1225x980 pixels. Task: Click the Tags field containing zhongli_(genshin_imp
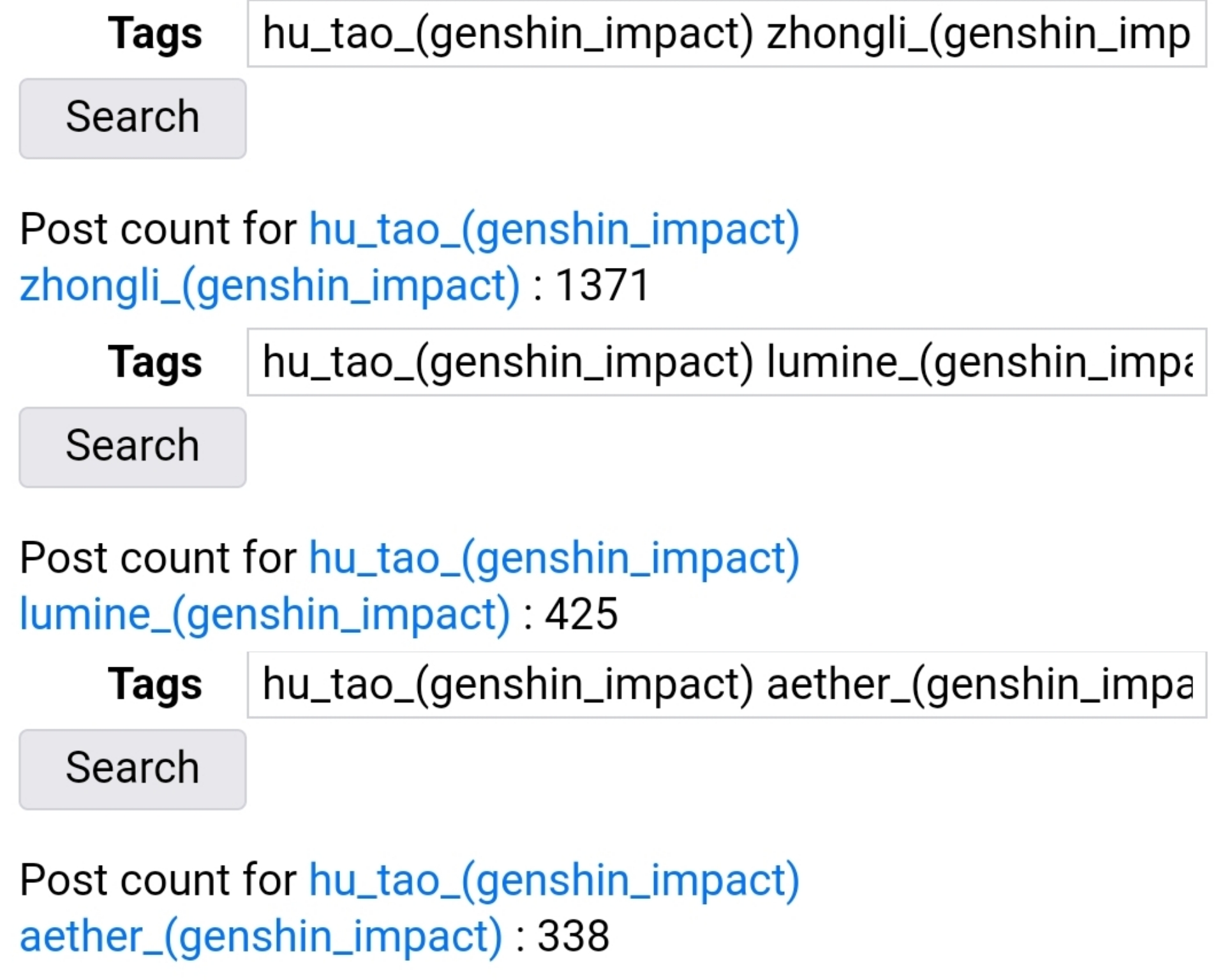point(726,33)
